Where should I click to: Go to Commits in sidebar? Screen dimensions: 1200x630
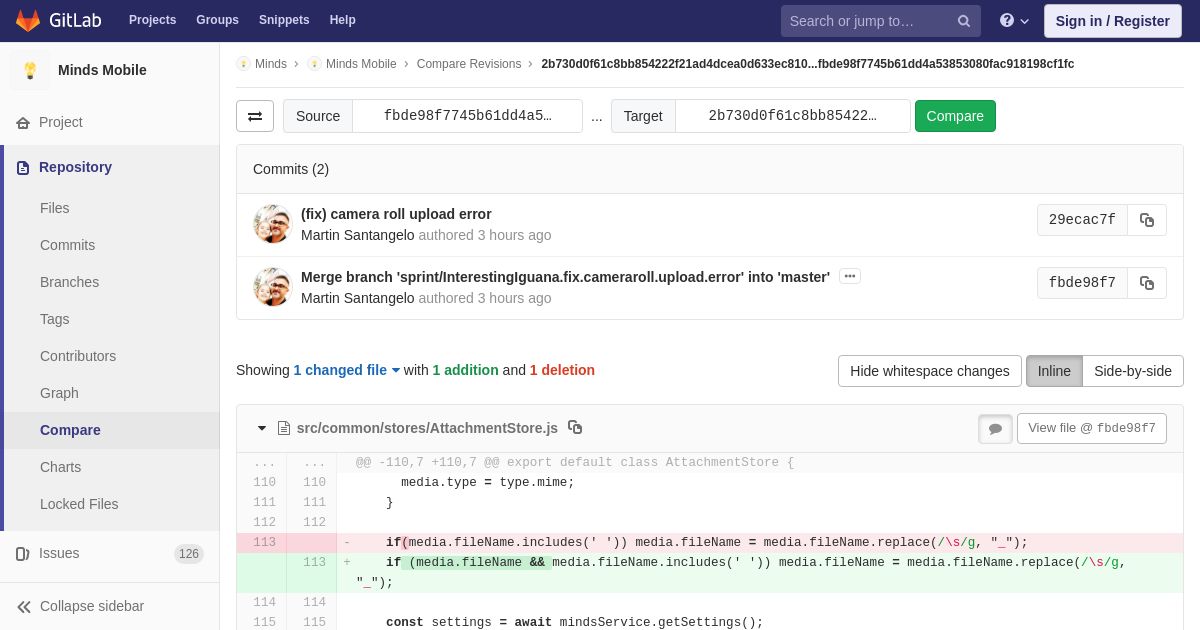[x=67, y=245]
